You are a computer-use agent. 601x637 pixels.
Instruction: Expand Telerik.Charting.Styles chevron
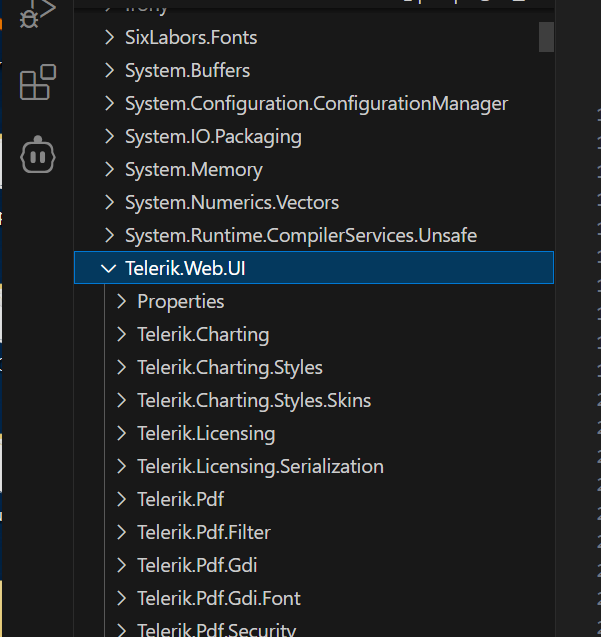(x=121, y=367)
